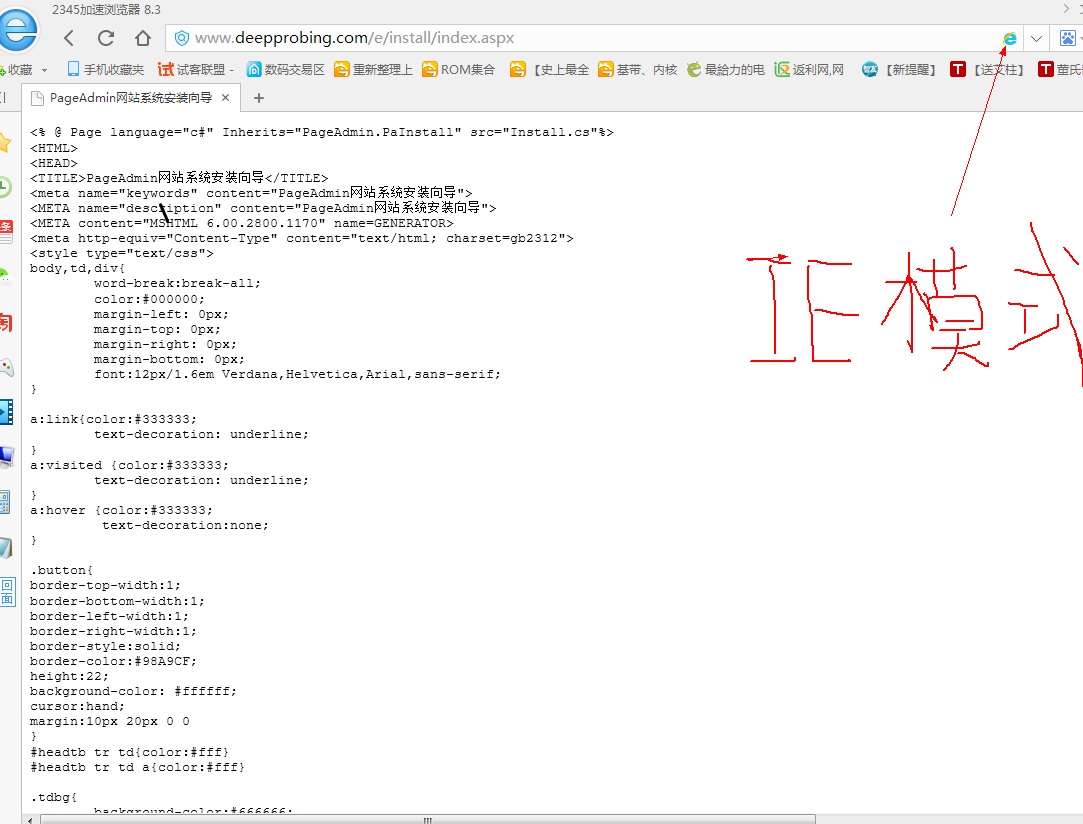Open the 返利网,网 bookmark

tap(809, 70)
